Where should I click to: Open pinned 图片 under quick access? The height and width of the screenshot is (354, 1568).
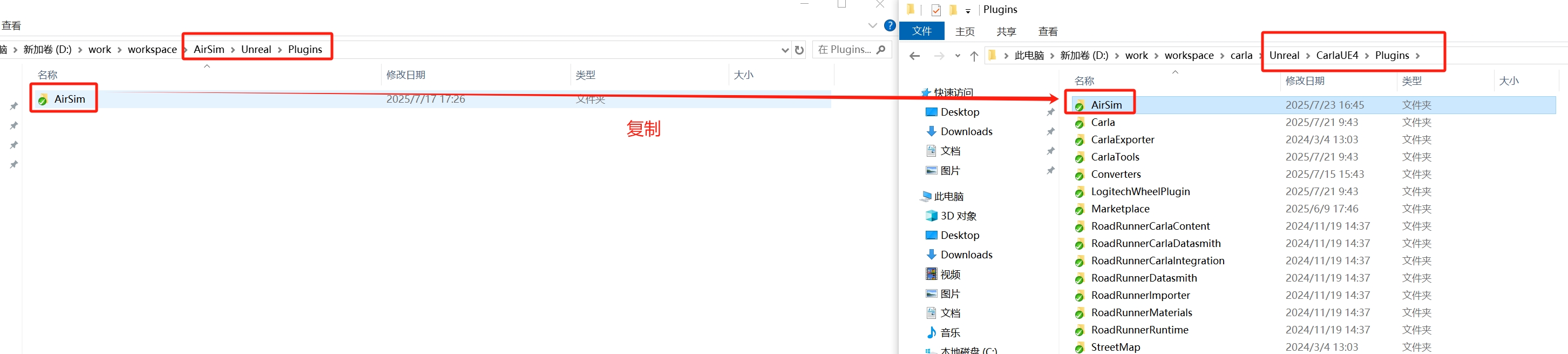point(950,171)
